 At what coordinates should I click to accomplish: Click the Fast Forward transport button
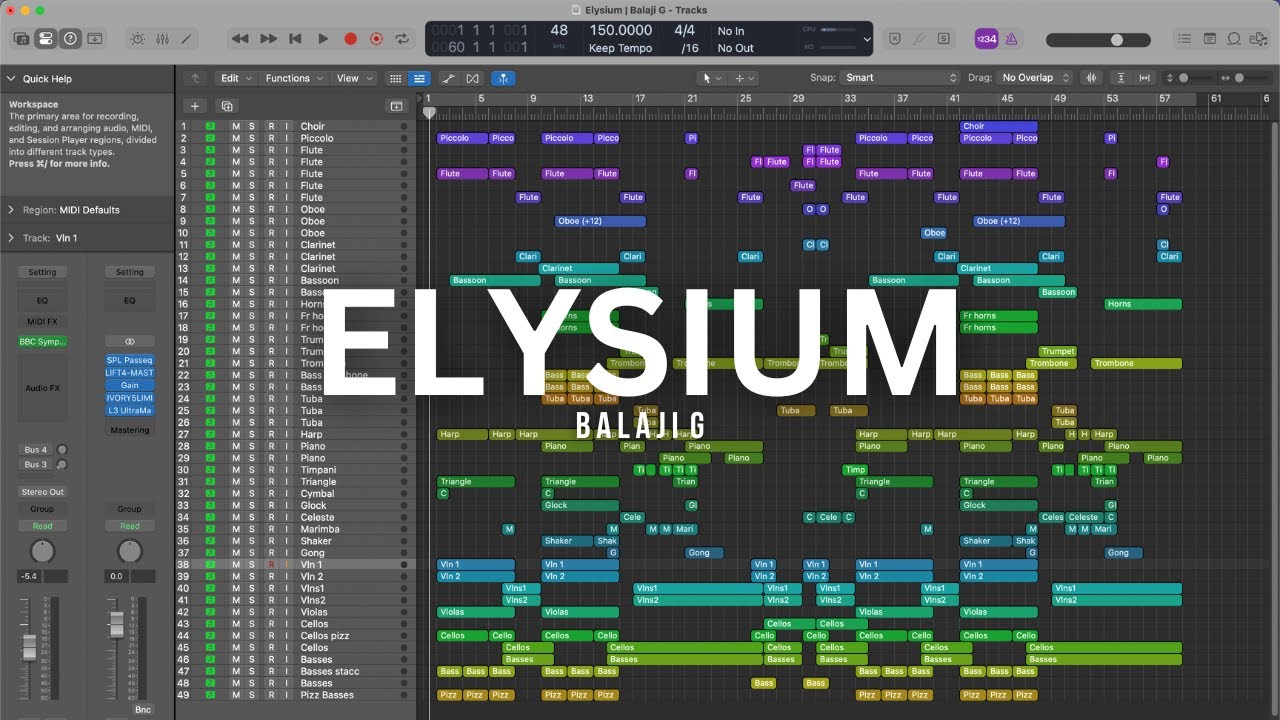click(x=268, y=39)
